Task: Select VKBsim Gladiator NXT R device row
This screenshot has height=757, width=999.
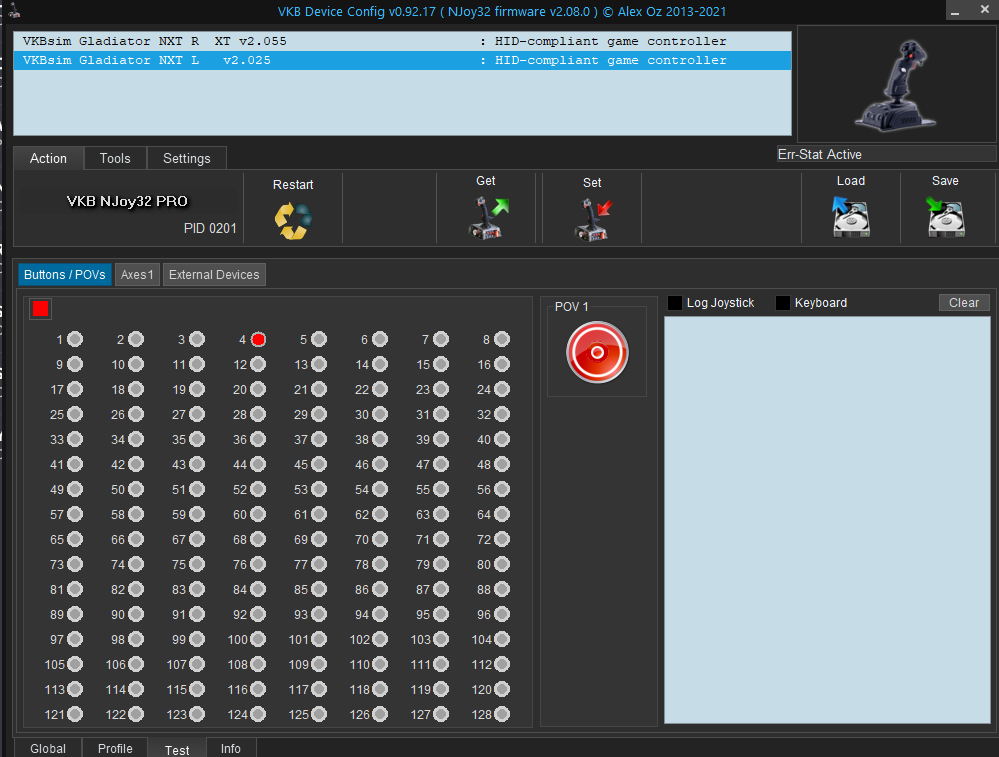Action: click(x=402, y=41)
